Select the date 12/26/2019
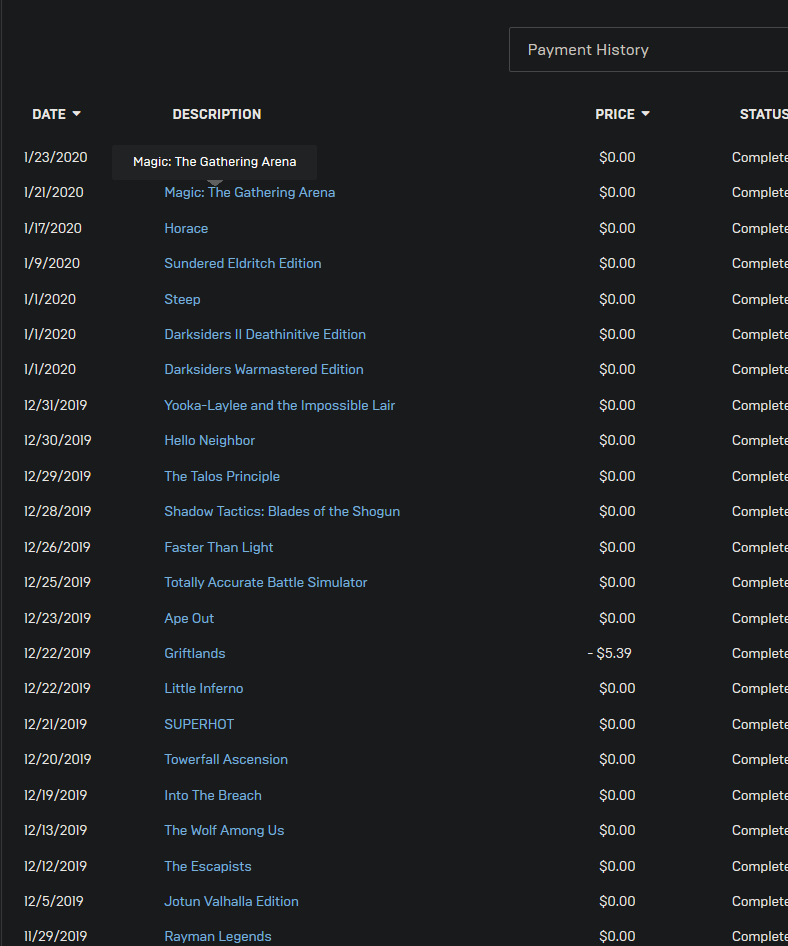 pyautogui.click(x=57, y=547)
